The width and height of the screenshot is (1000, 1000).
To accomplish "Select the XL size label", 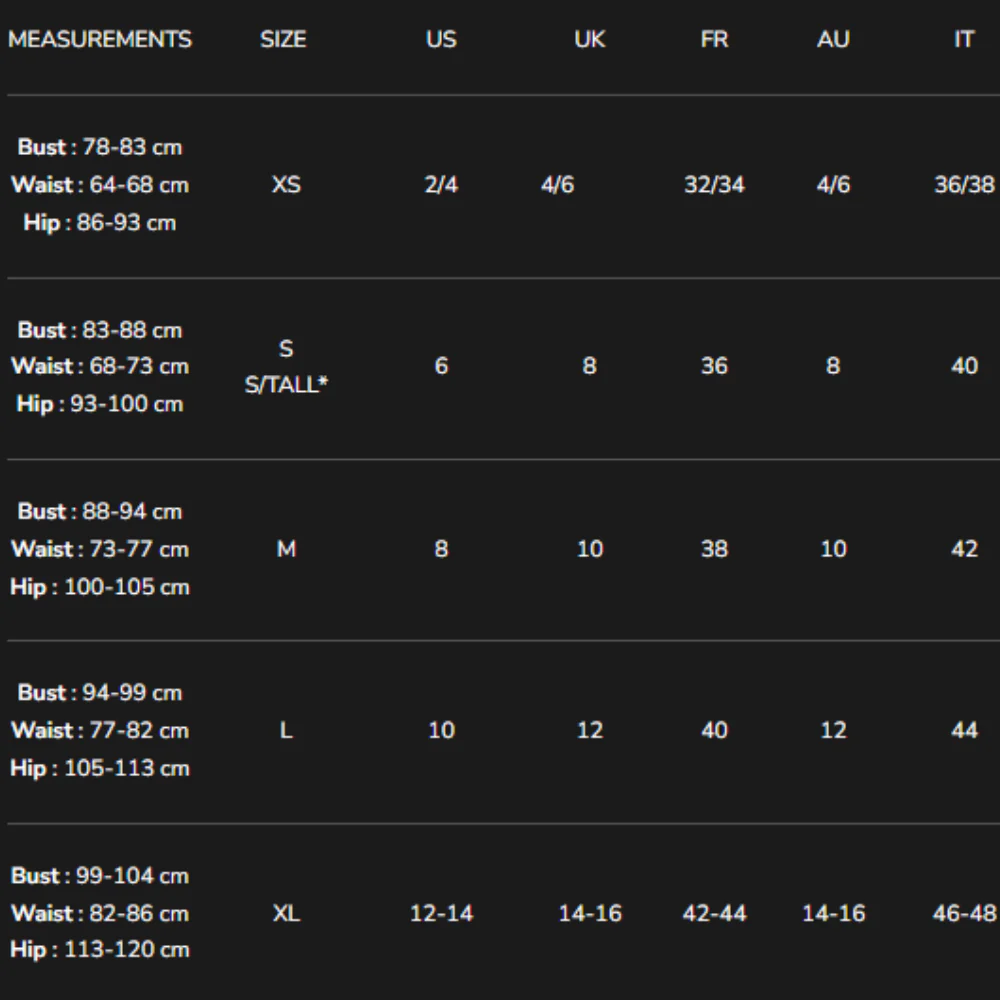I will pyautogui.click(x=286, y=913).
